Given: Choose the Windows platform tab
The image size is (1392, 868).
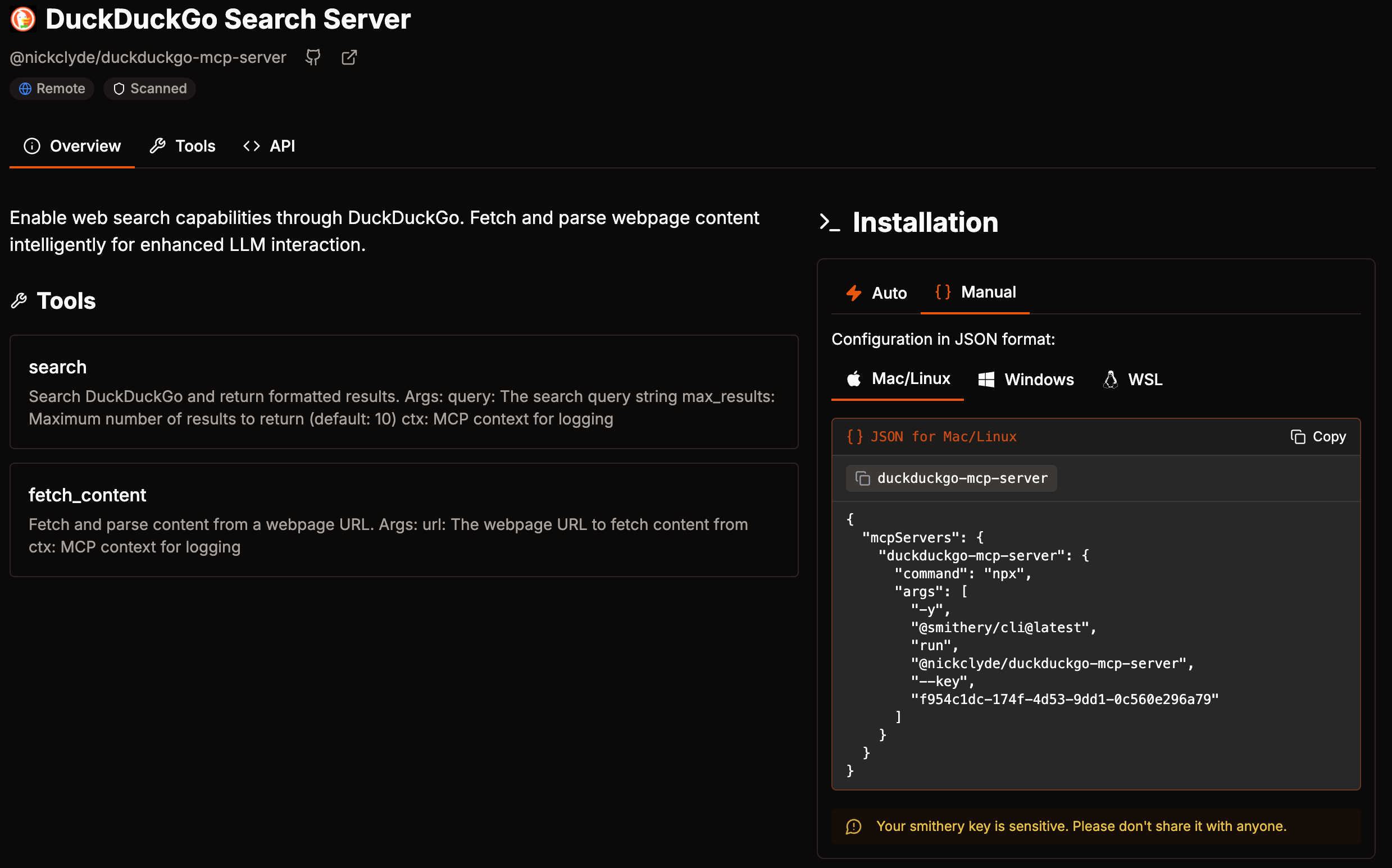Looking at the screenshot, I should pyautogui.click(x=1026, y=380).
